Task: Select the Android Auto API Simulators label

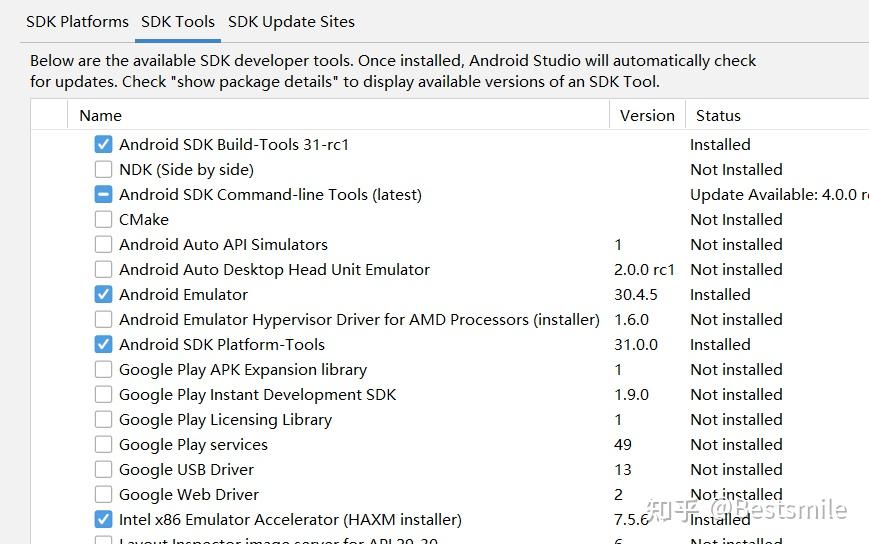Action: point(223,244)
